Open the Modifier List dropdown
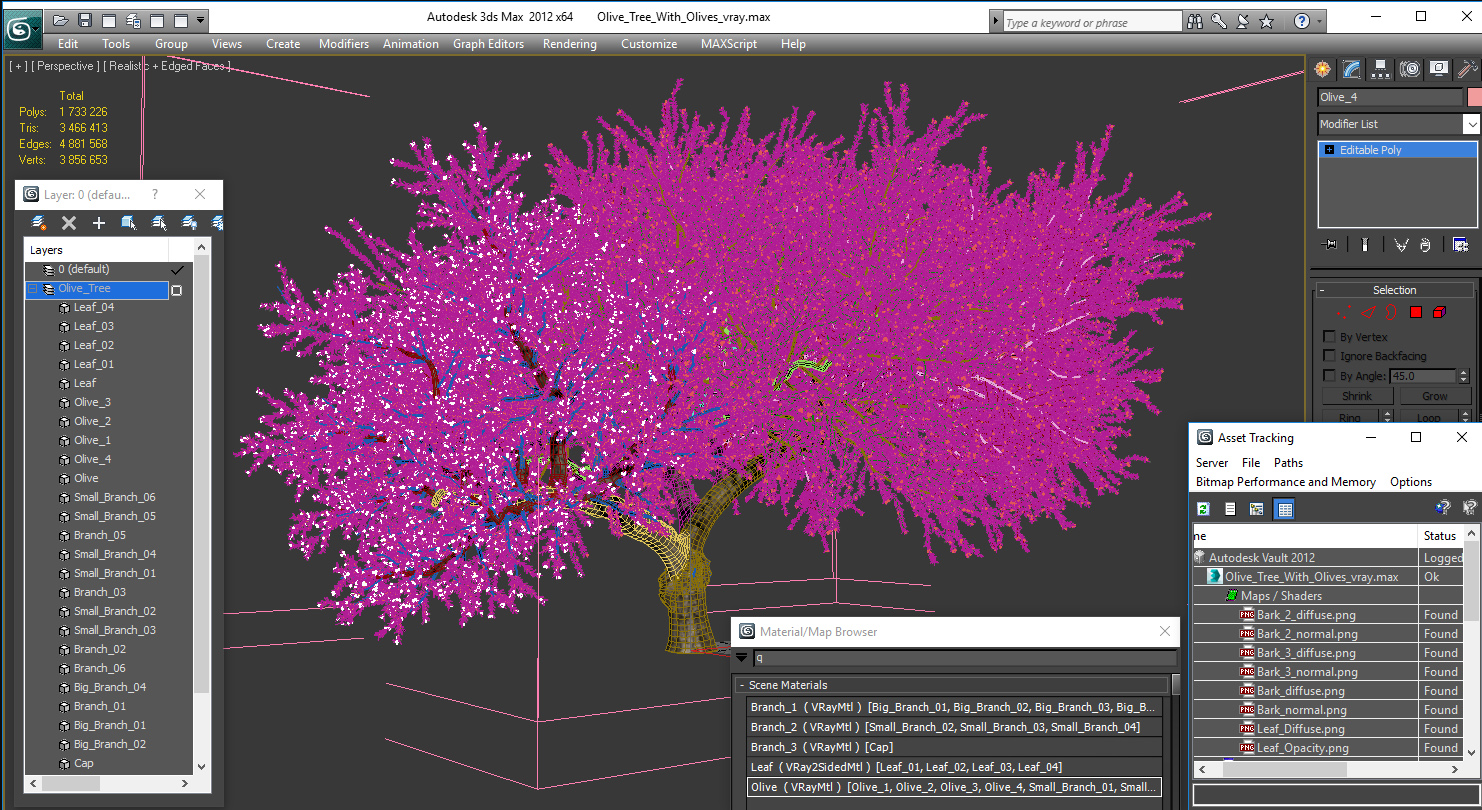The image size is (1482, 810). click(1471, 124)
